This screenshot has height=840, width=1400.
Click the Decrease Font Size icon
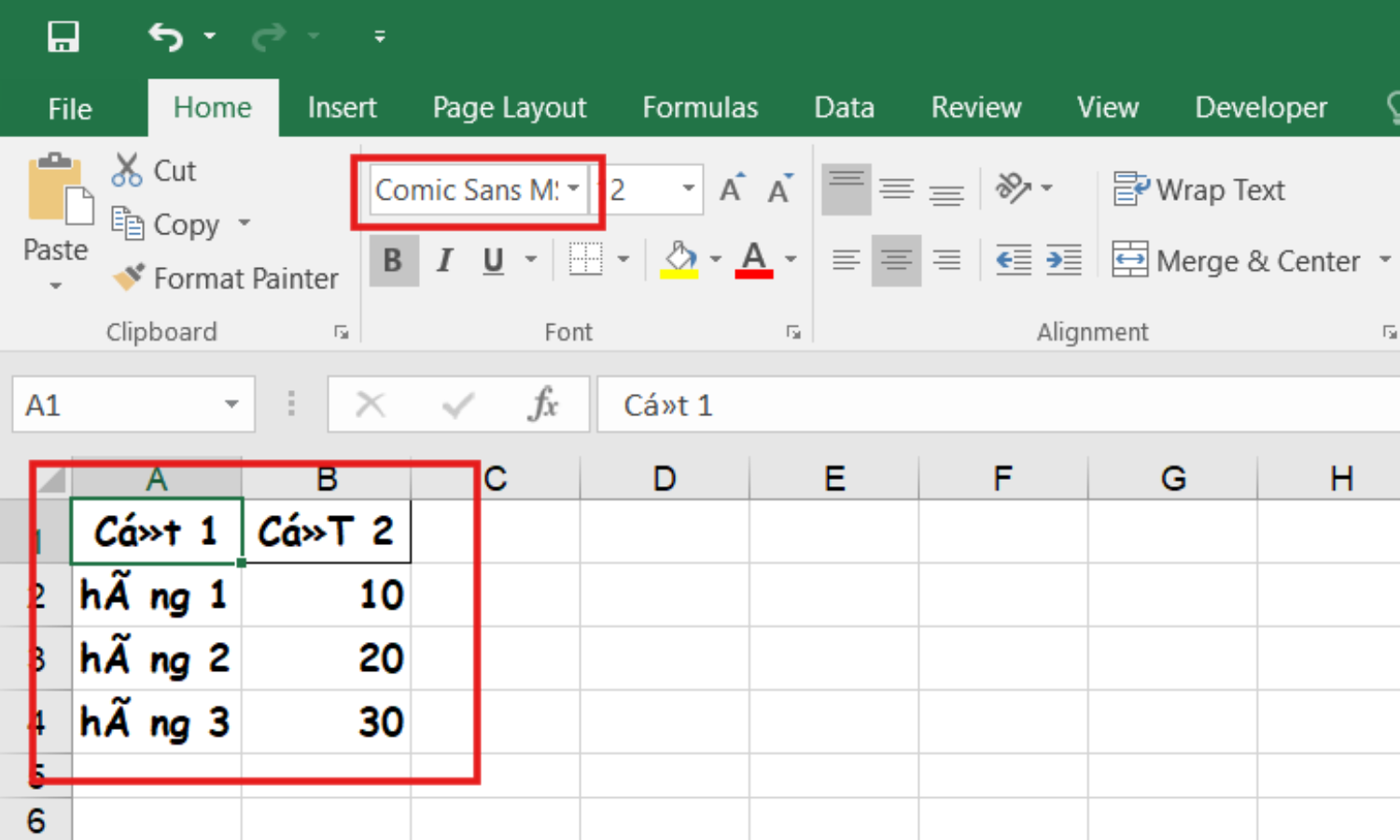pos(780,189)
